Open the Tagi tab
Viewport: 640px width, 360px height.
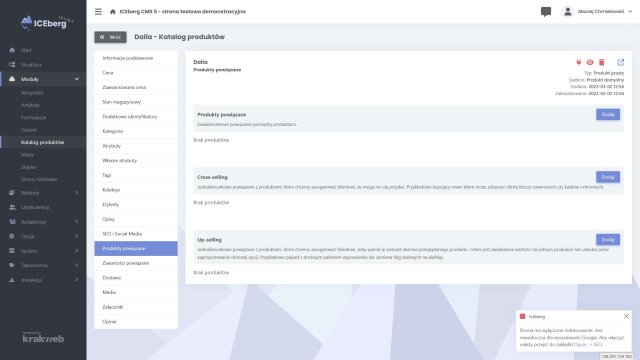[136, 175]
